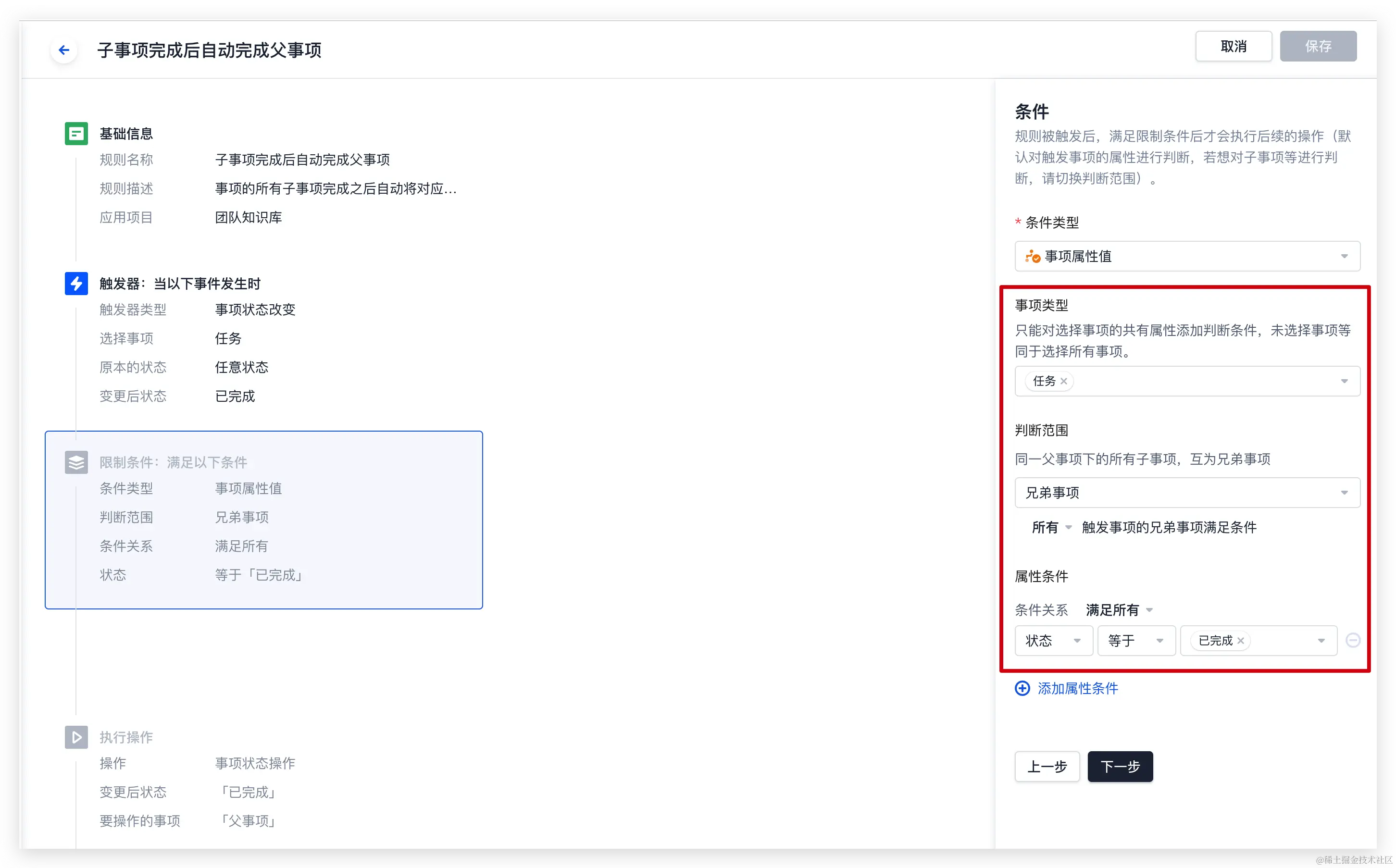Click the 上一步 button
Image resolution: width=1396 pixels, height=868 pixels.
click(1047, 767)
